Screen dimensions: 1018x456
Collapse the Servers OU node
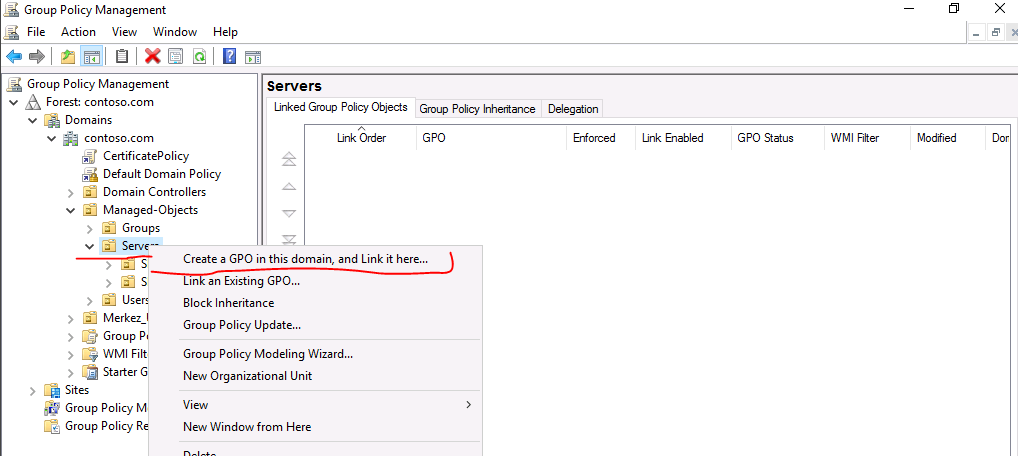pos(90,246)
